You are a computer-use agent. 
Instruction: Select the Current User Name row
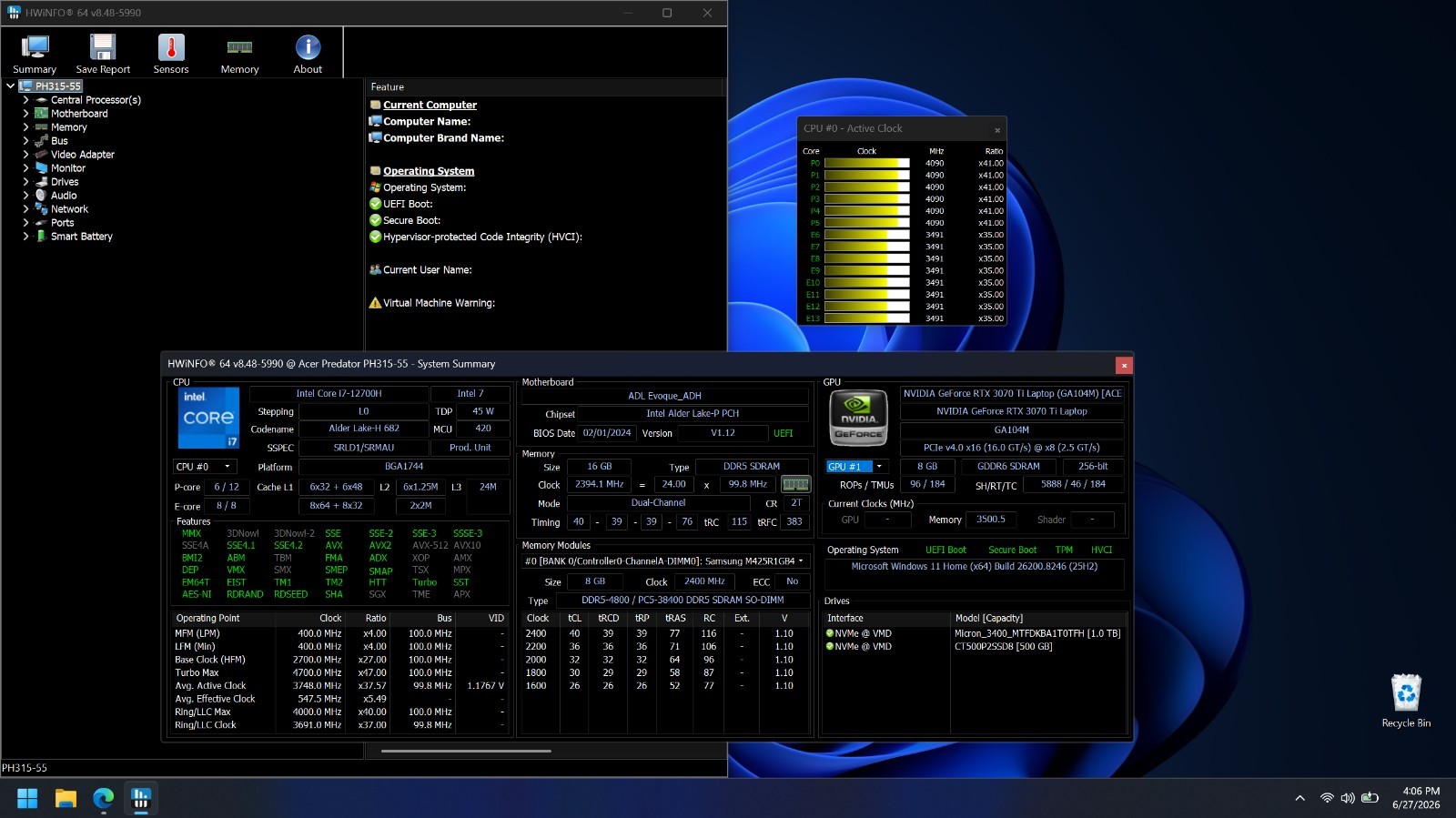pyautogui.click(x=428, y=270)
